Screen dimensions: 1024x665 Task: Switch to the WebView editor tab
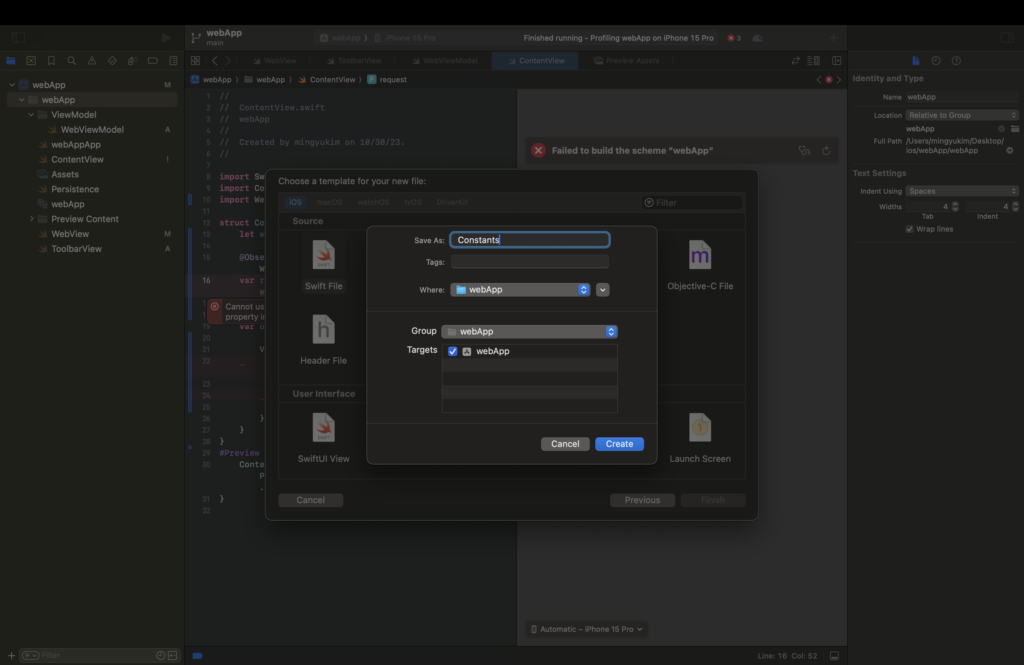275,61
